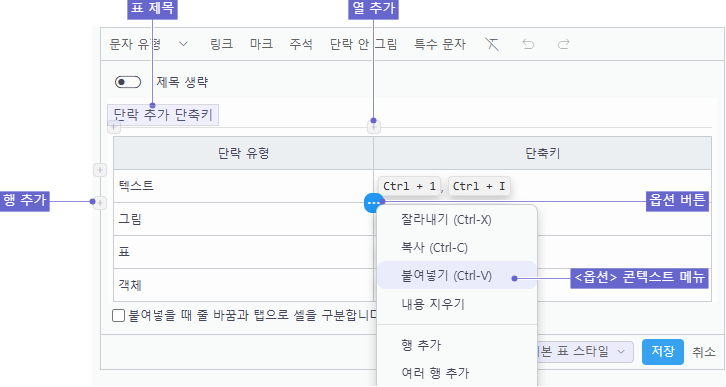Click the plus handle at table top-left corner
Image resolution: width=726 pixels, height=387 pixels.
coord(114,126)
